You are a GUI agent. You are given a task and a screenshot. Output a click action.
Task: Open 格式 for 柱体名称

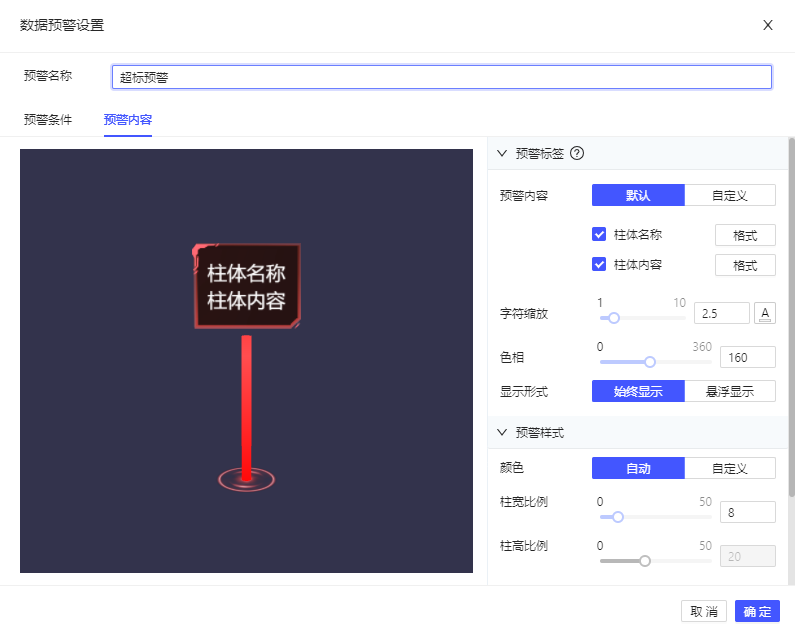tap(745, 235)
